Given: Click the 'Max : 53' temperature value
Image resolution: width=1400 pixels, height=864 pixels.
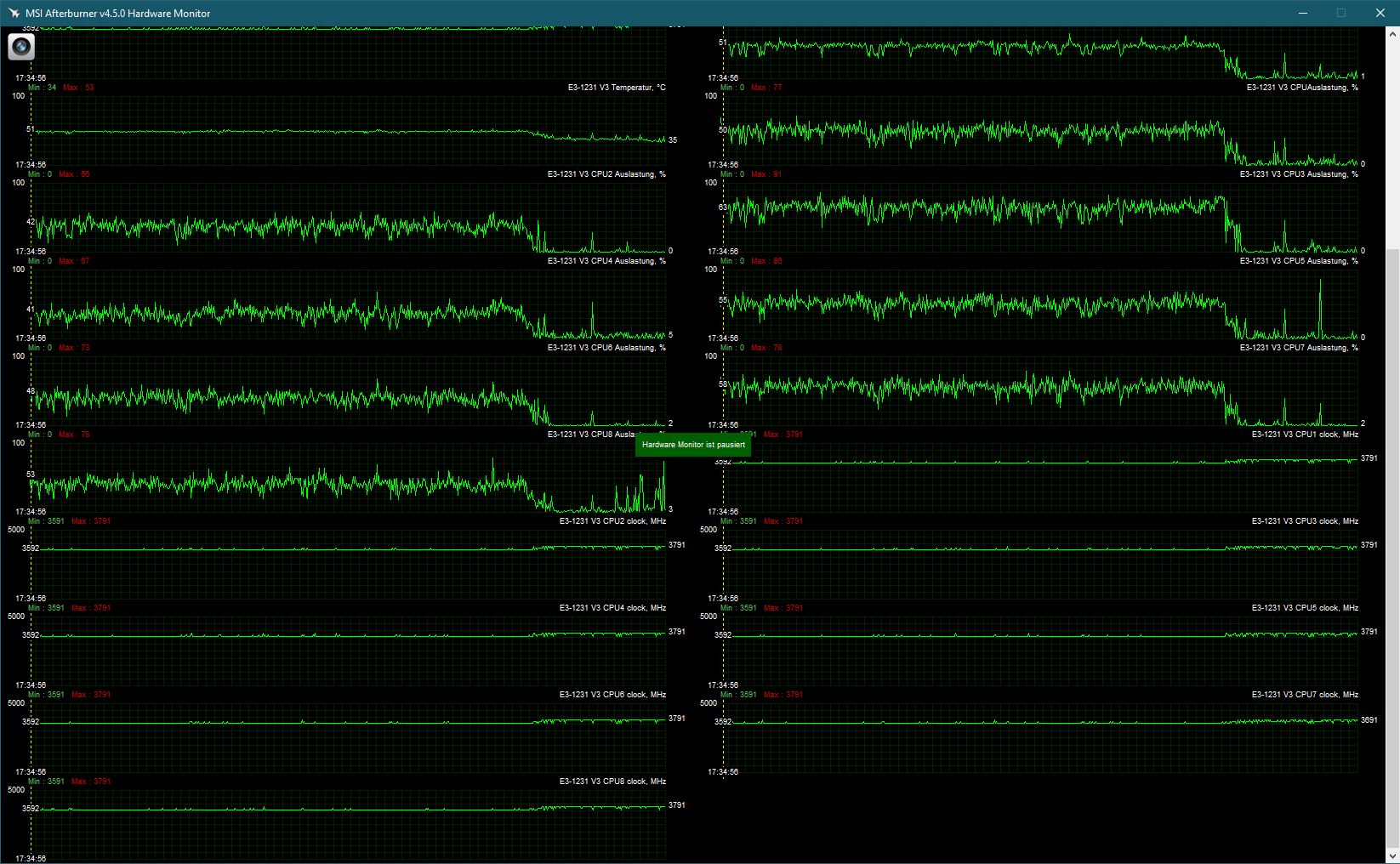Looking at the screenshot, I should click(x=78, y=88).
